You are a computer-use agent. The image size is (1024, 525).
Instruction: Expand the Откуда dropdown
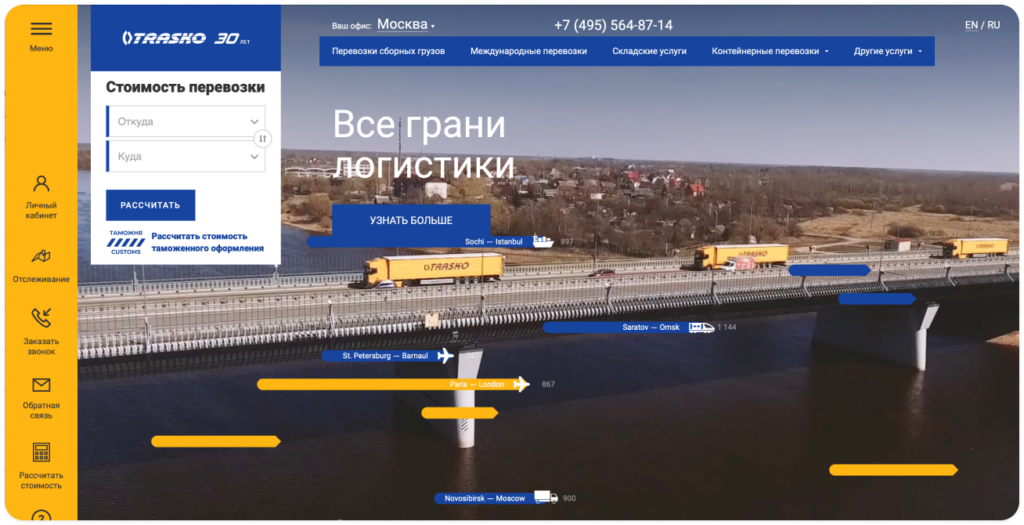point(186,121)
